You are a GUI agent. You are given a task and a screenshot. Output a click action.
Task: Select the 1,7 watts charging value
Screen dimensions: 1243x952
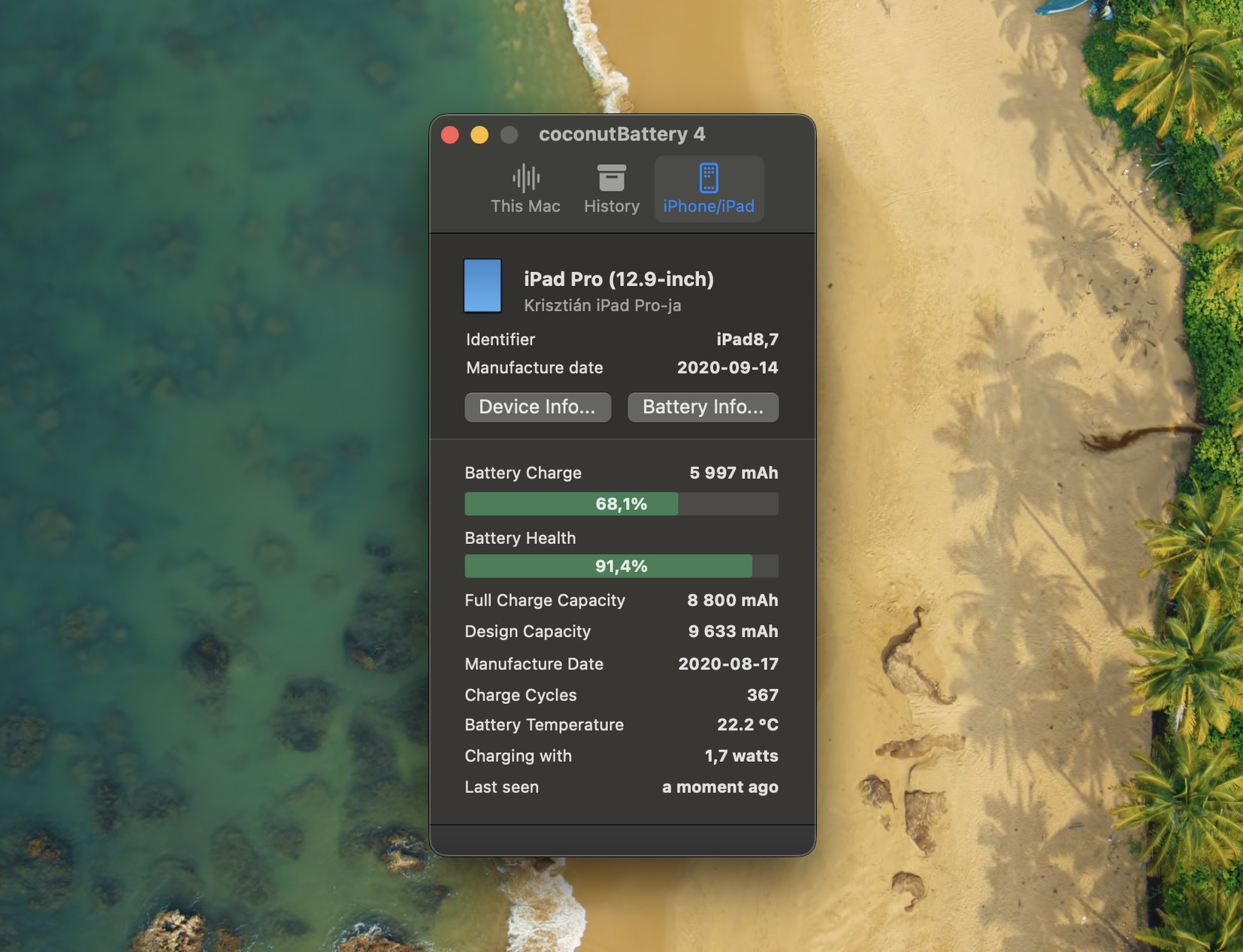pyautogui.click(x=742, y=756)
